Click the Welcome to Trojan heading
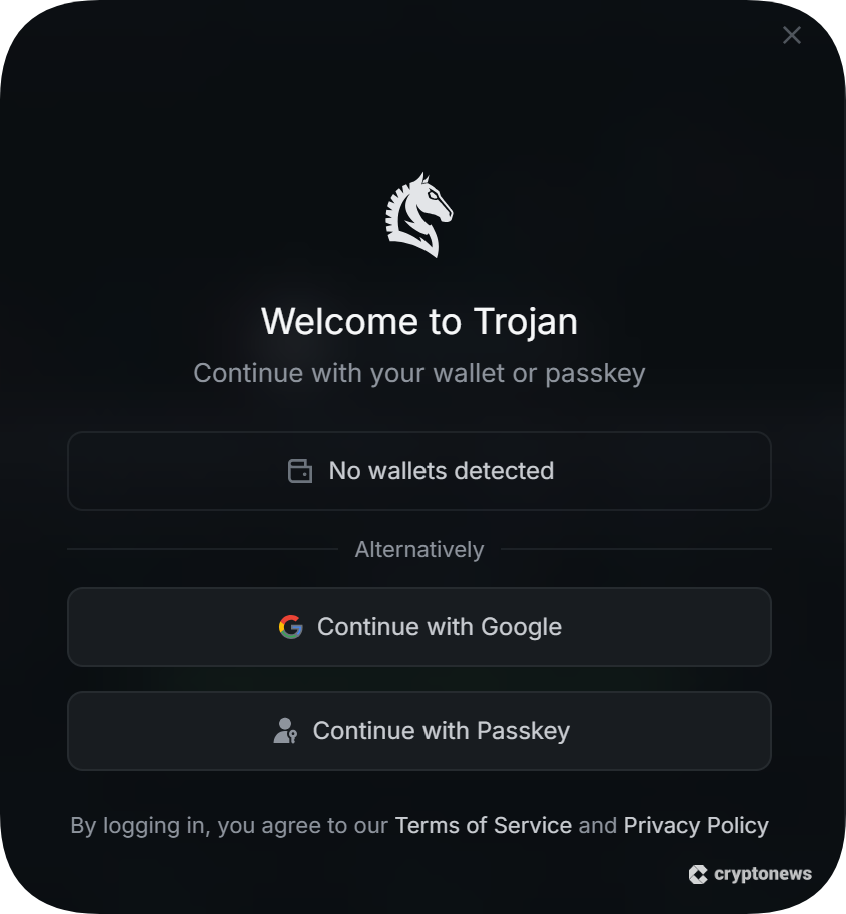Viewport: 846px width, 914px height. (419, 322)
